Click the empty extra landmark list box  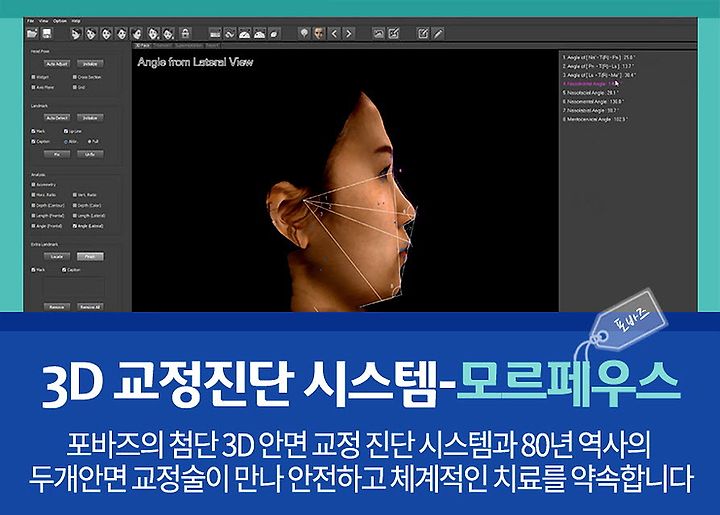[74, 288]
